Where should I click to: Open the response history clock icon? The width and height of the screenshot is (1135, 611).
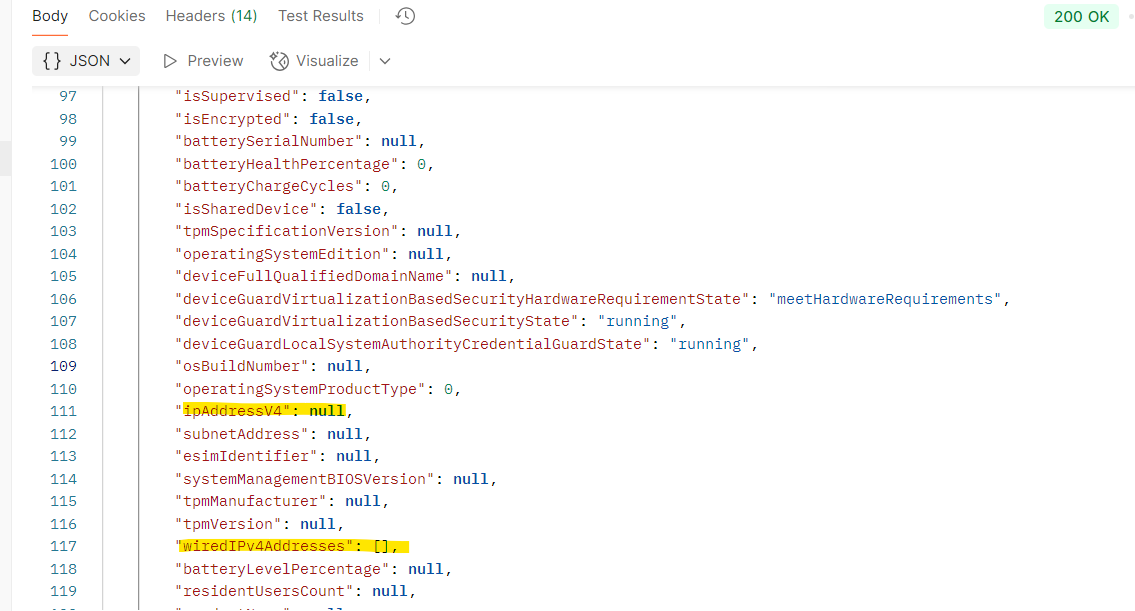[405, 16]
